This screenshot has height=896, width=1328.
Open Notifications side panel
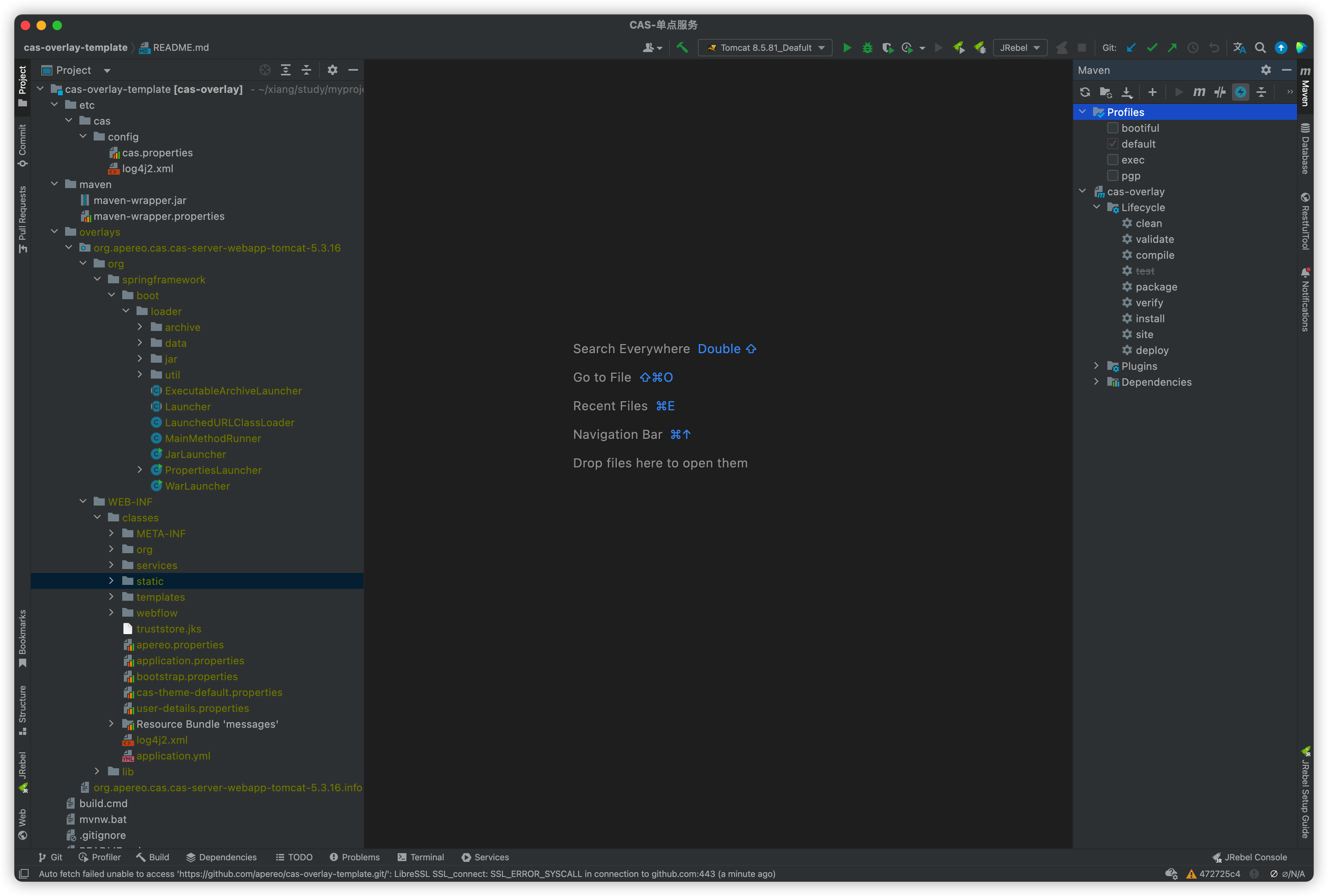coord(1305,300)
